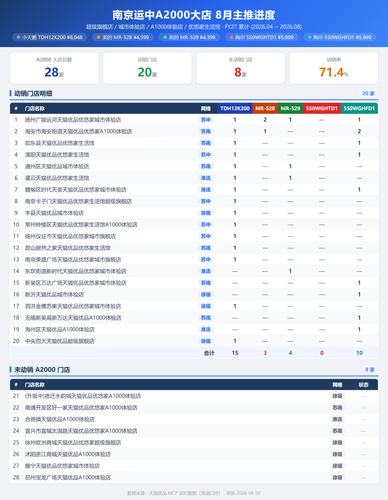Screen dimensions: 388x500
Task: Click the row 2 store name ending A1000体验店
Action: 78,131
